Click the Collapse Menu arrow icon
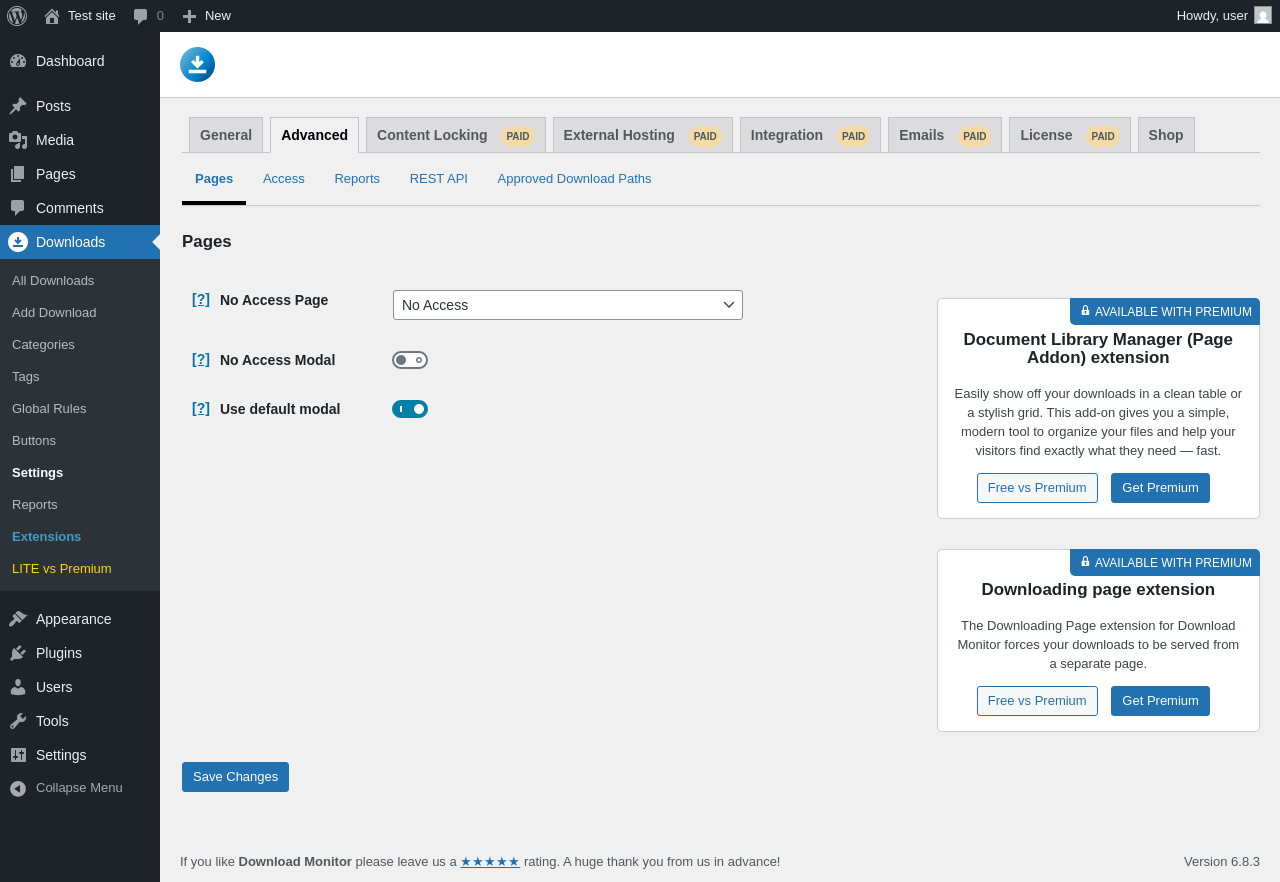The image size is (1280, 882). pyautogui.click(x=18, y=788)
